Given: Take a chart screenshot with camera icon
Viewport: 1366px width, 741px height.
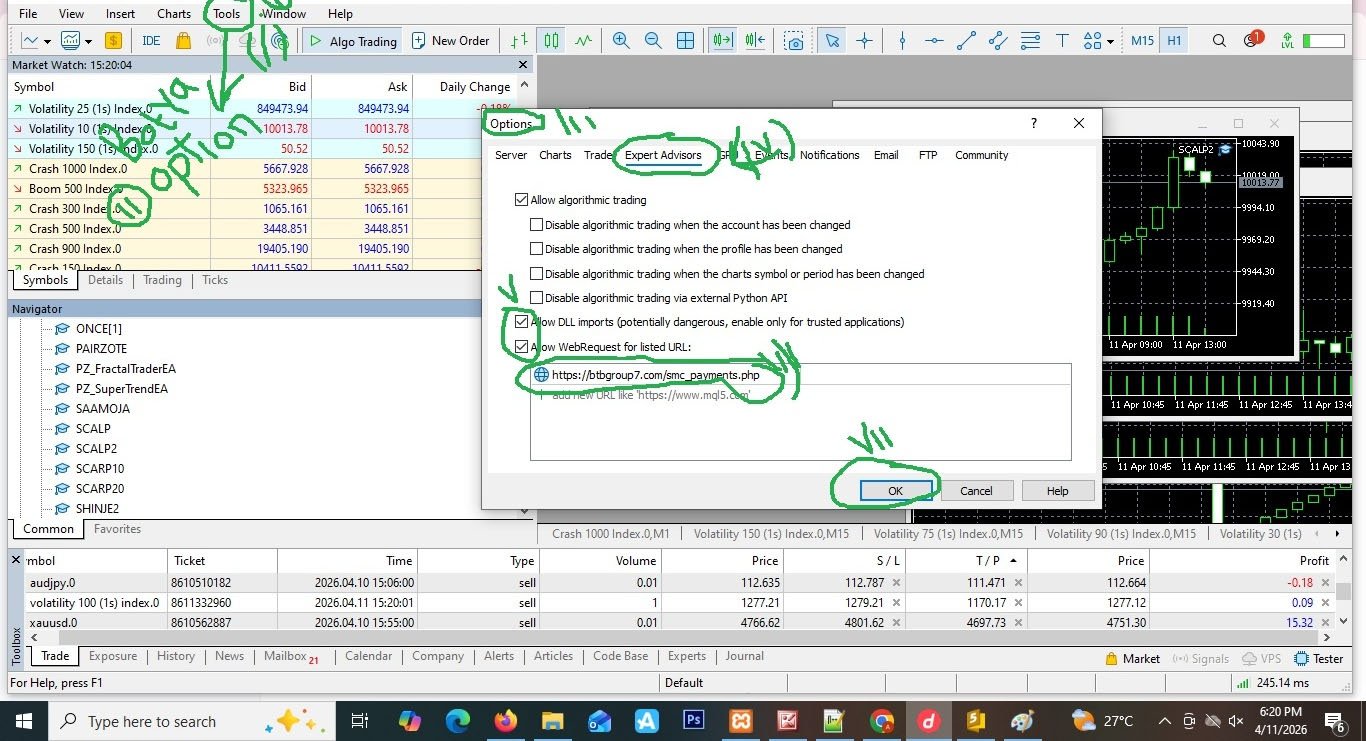Looking at the screenshot, I should tap(794, 41).
